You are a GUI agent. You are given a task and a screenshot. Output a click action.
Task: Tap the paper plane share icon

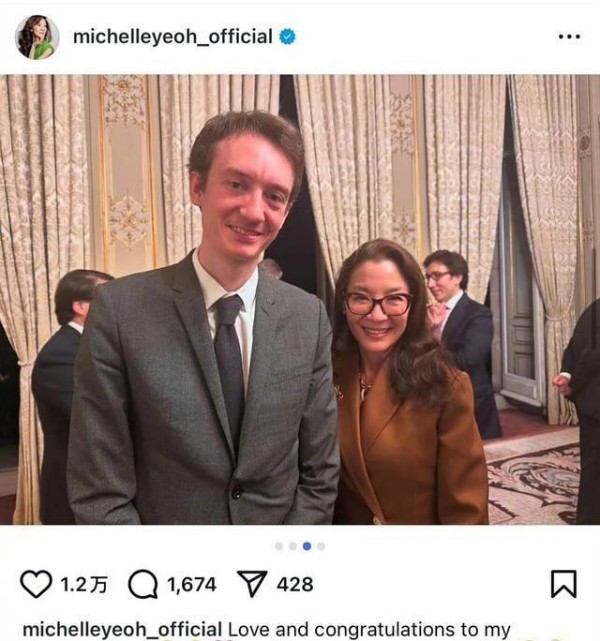[x=252, y=584]
